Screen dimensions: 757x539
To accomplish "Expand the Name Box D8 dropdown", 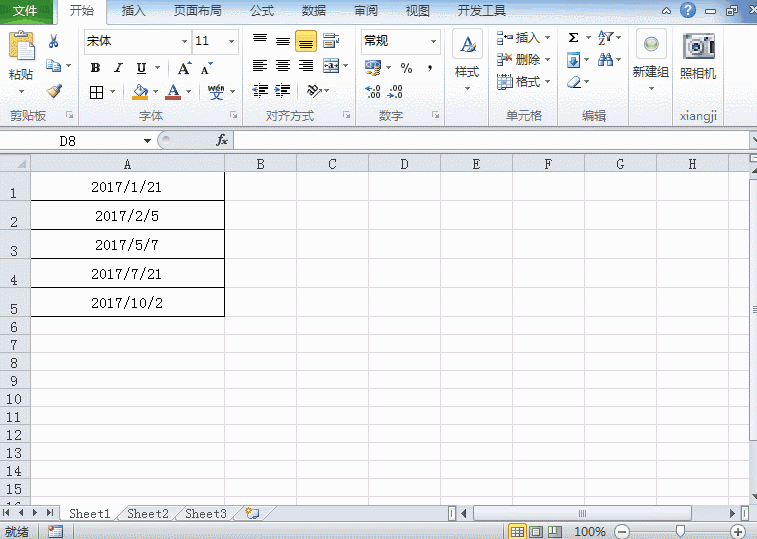I will [x=147, y=141].
